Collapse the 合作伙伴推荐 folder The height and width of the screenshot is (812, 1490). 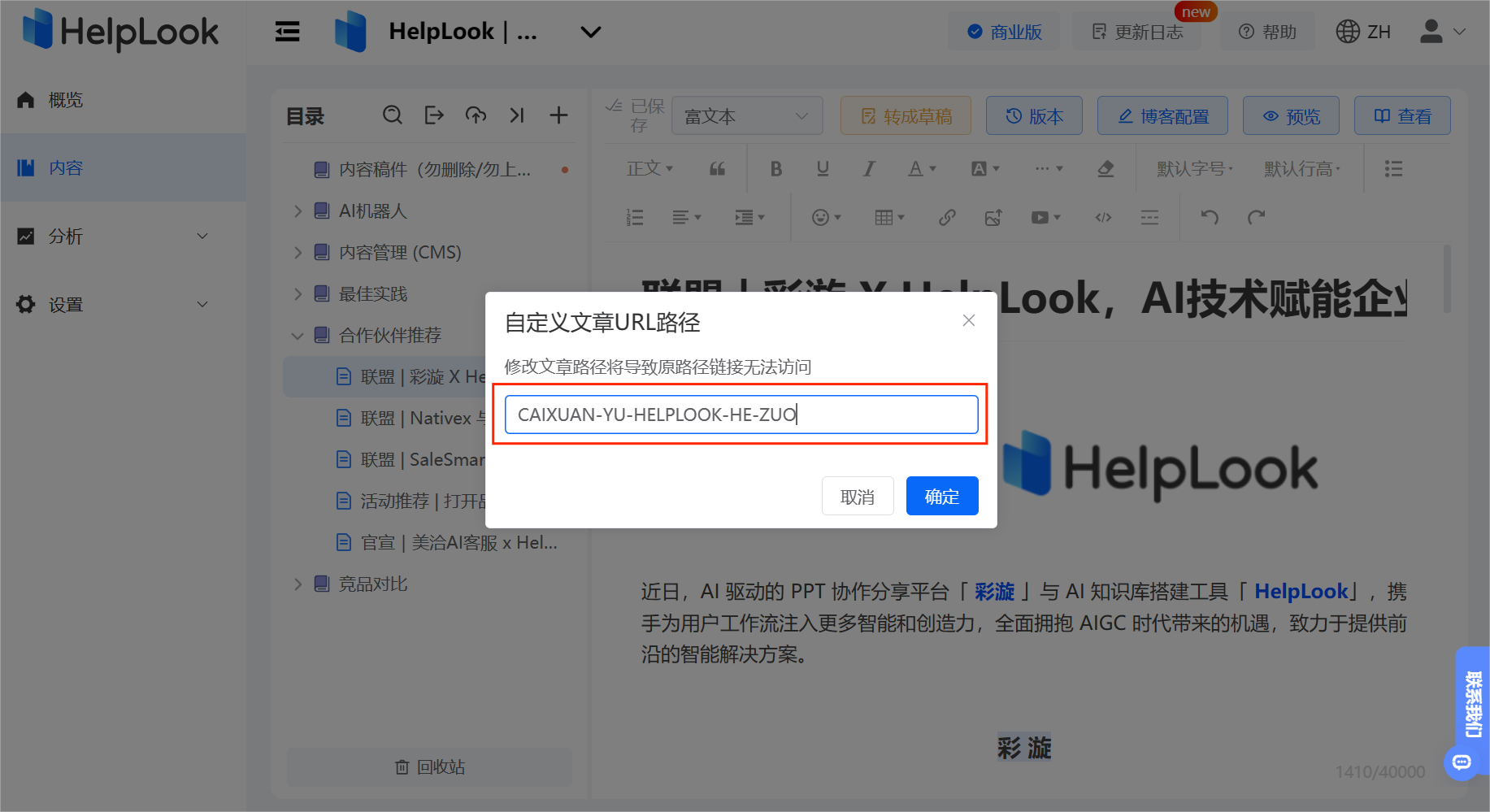tap(298, 336)
